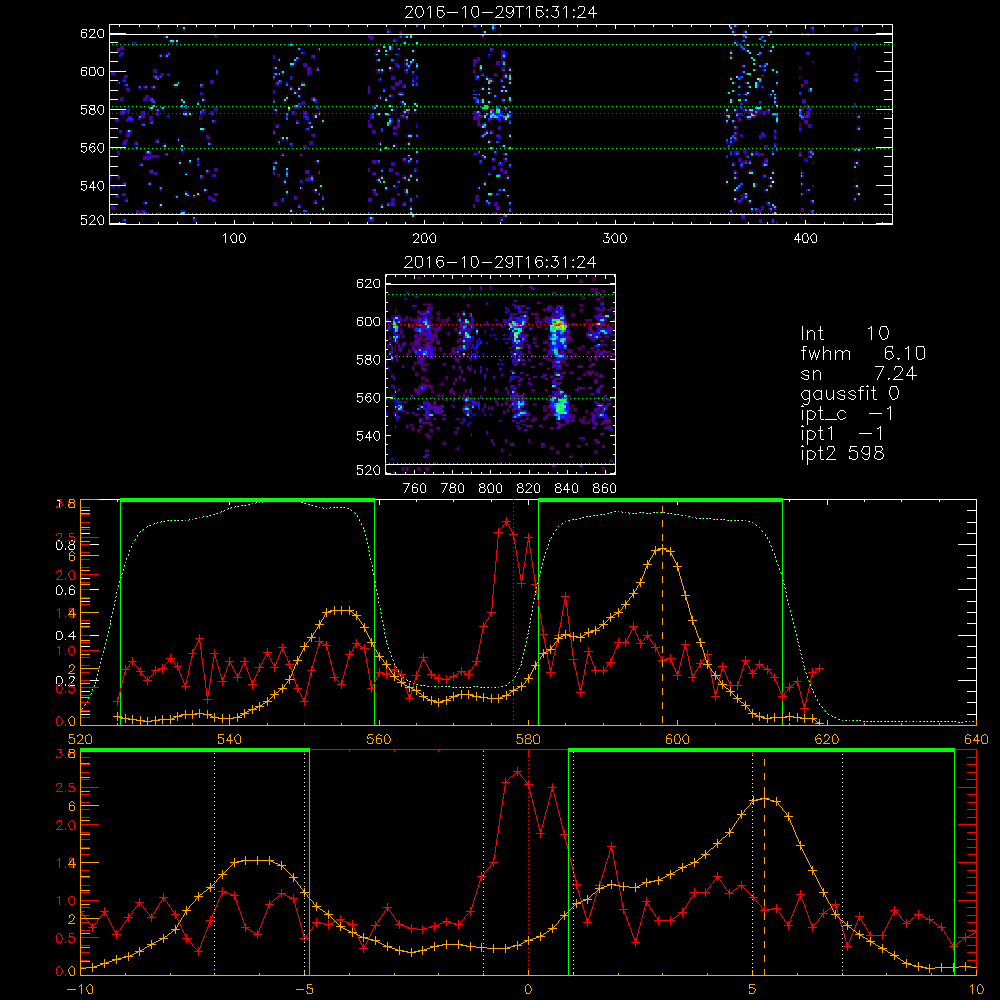
Task: Click x-axis label 760 under middle image
Action: [415, 489]
